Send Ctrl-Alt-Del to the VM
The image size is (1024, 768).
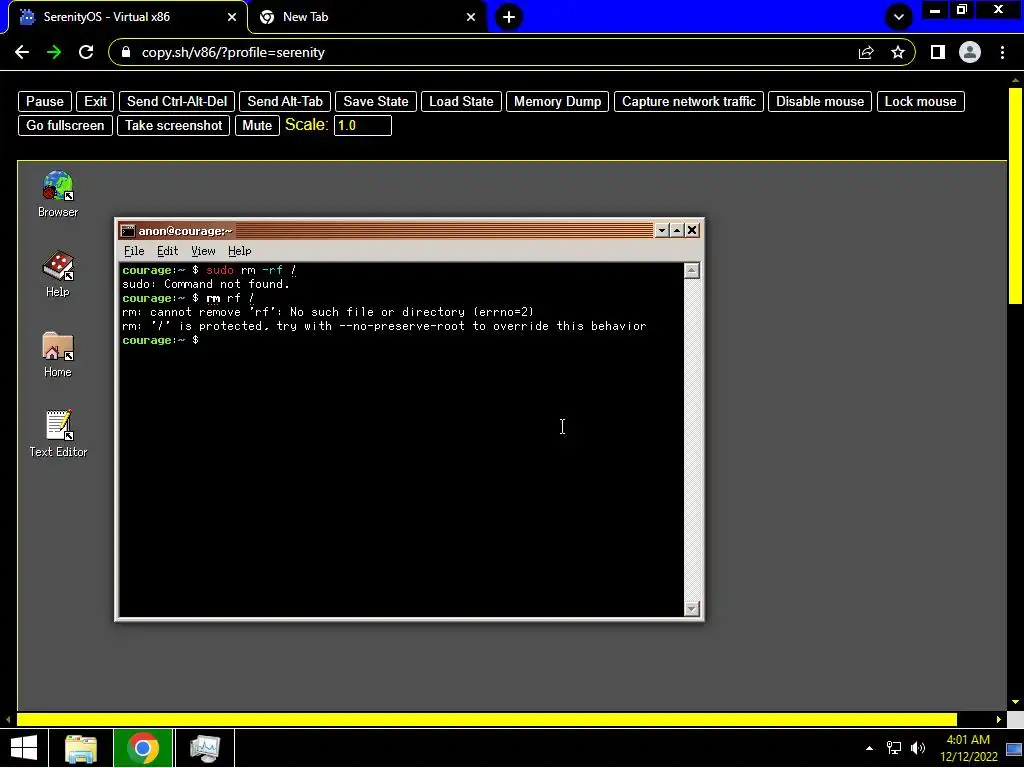point(177,101)
